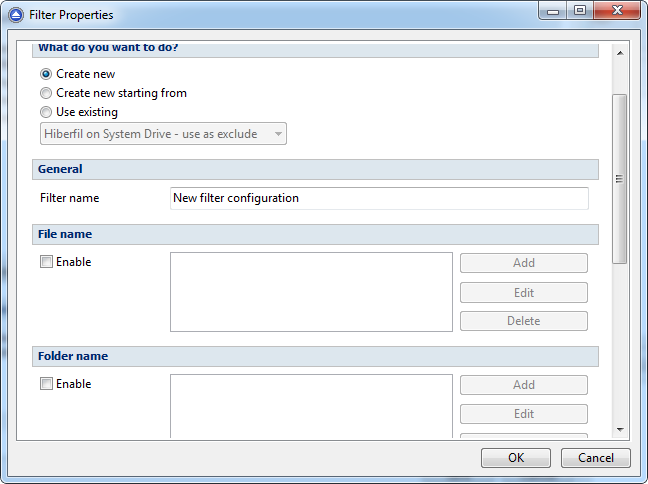Enable the Folder name filter checkbox
Image resolution: width=648 pixels, height=484 pixels.
tap(46, 384)
